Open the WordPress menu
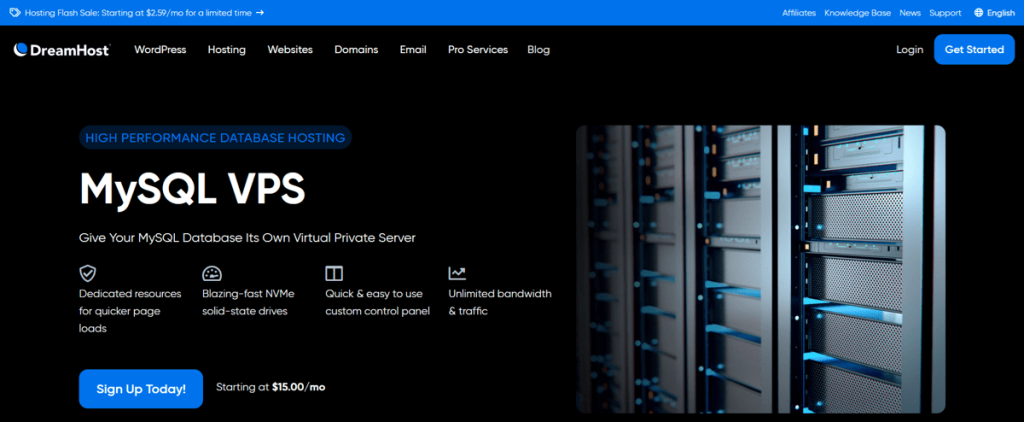 (160, 50)
